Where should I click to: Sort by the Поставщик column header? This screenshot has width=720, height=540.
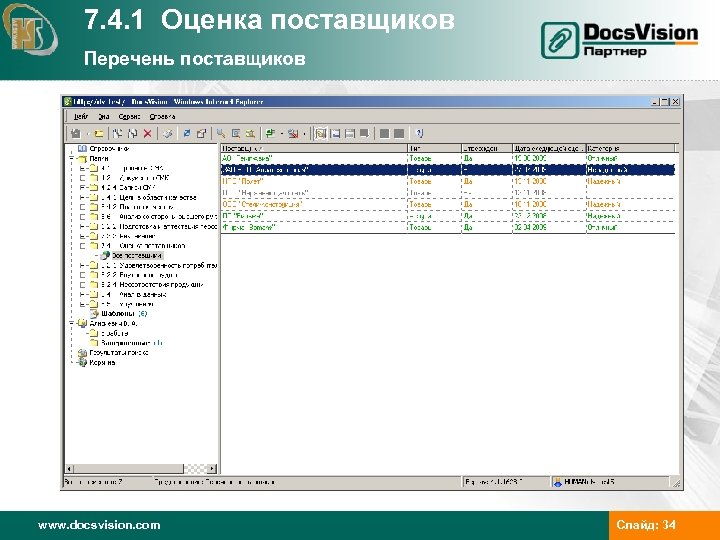[314, 148]
